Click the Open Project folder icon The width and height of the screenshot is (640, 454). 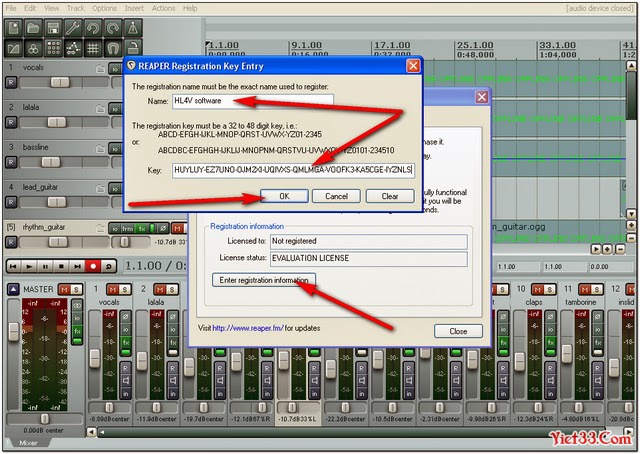tap(33, 28)
